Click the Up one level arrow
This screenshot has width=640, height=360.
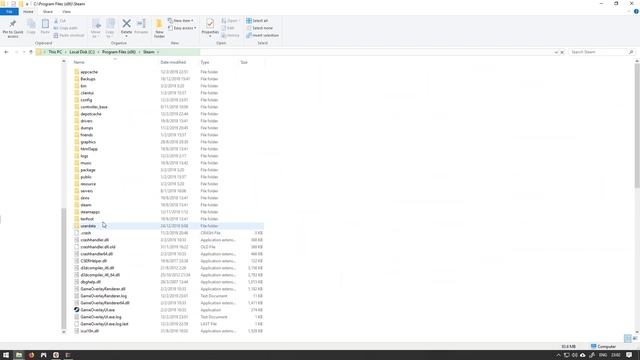coord(31,52)
